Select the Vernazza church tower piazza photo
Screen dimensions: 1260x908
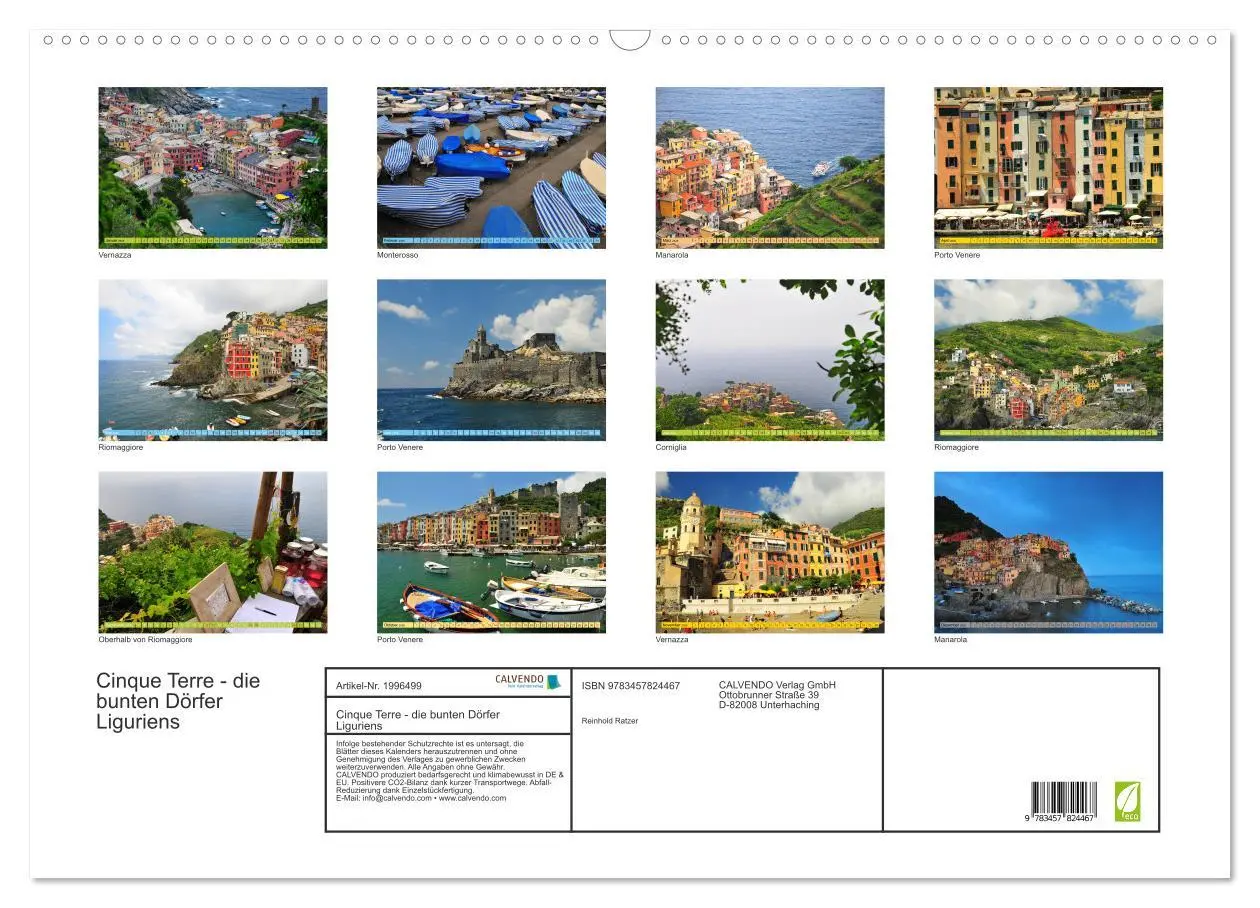pos(770,552)
